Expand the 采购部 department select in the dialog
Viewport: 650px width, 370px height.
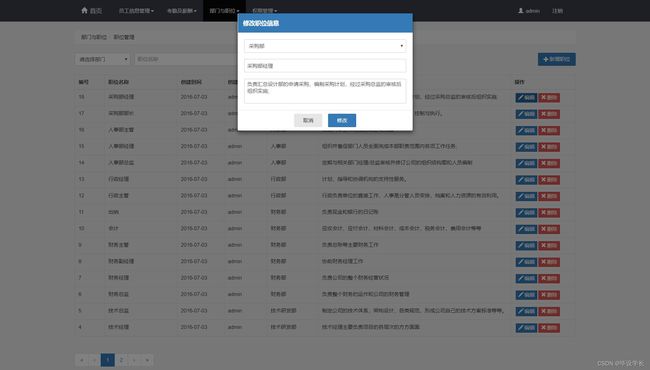(325, 46)
